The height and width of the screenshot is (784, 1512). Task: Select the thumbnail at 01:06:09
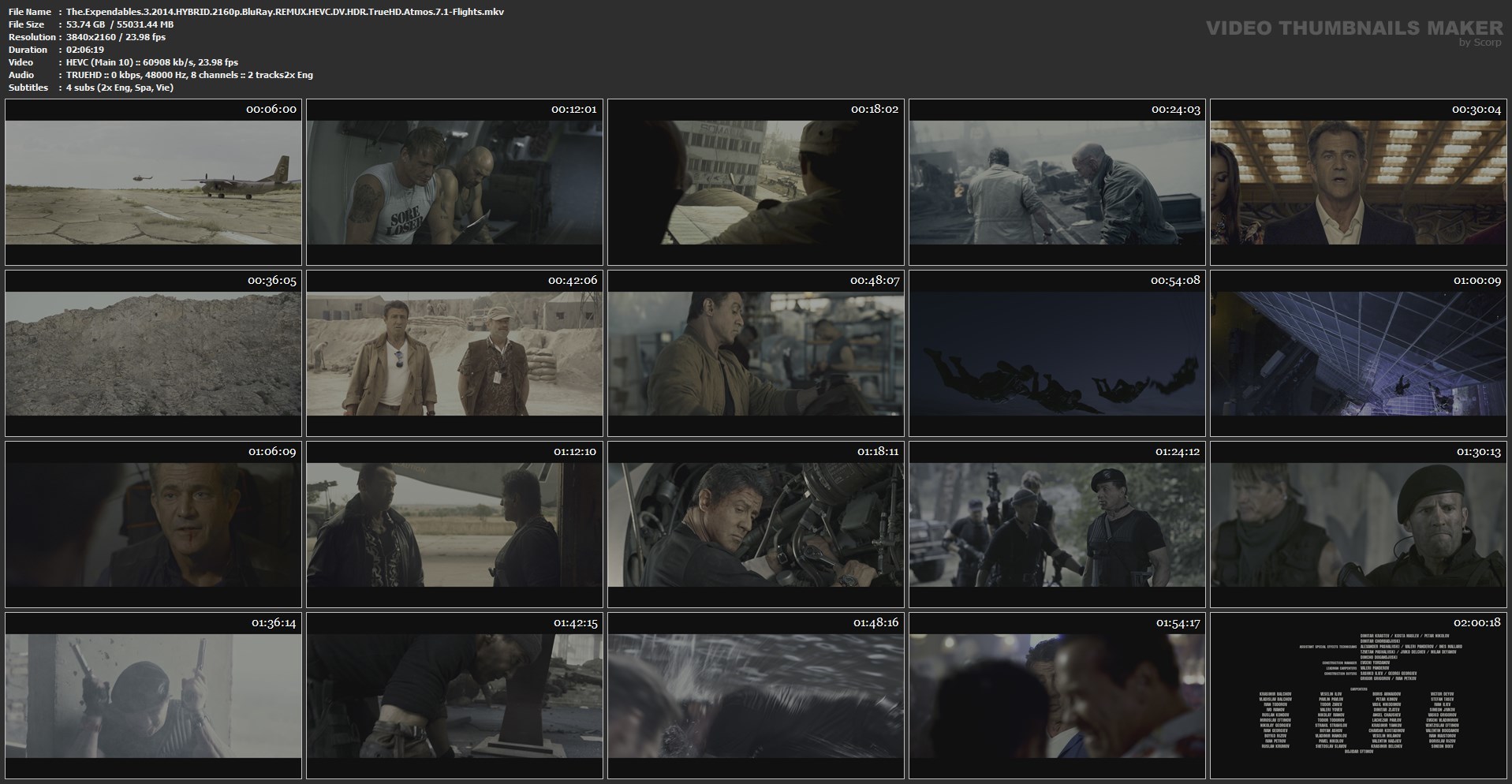click(x=153, y=525)
